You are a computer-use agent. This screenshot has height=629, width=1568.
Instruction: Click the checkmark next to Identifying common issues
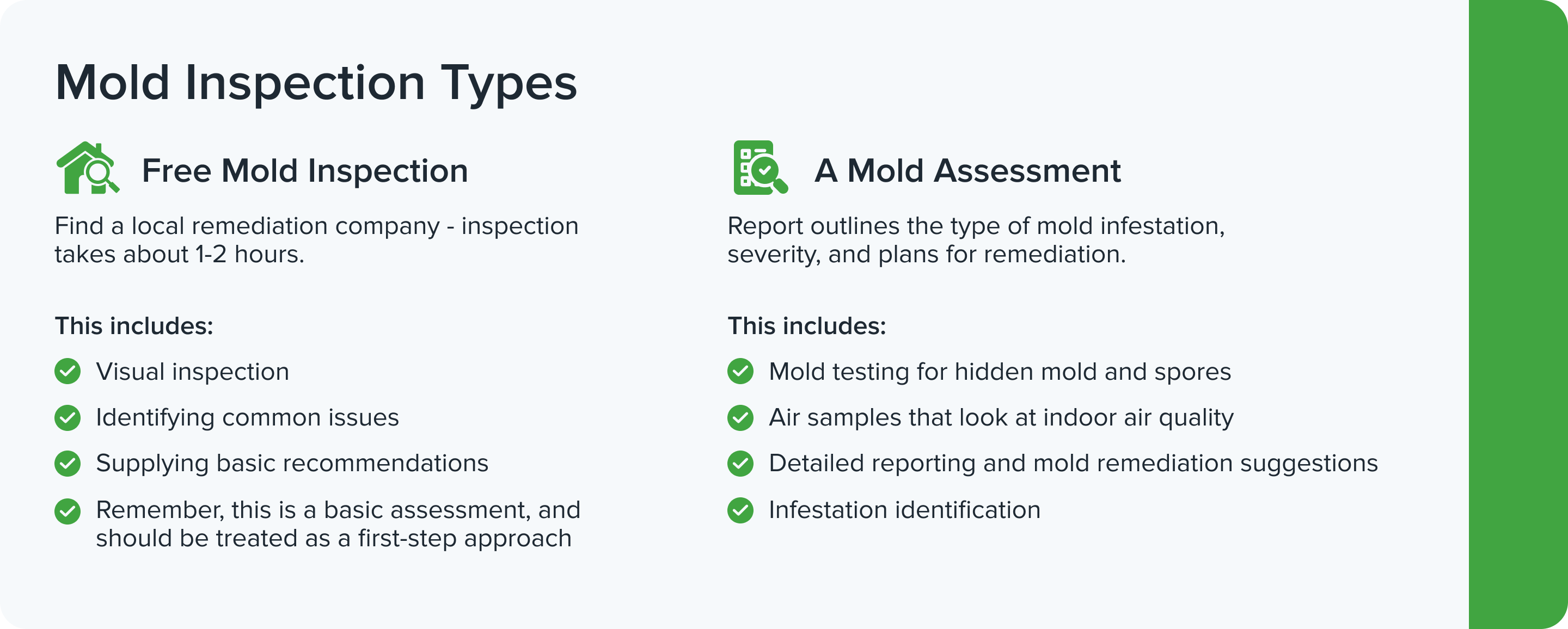(x=68, y=418)
